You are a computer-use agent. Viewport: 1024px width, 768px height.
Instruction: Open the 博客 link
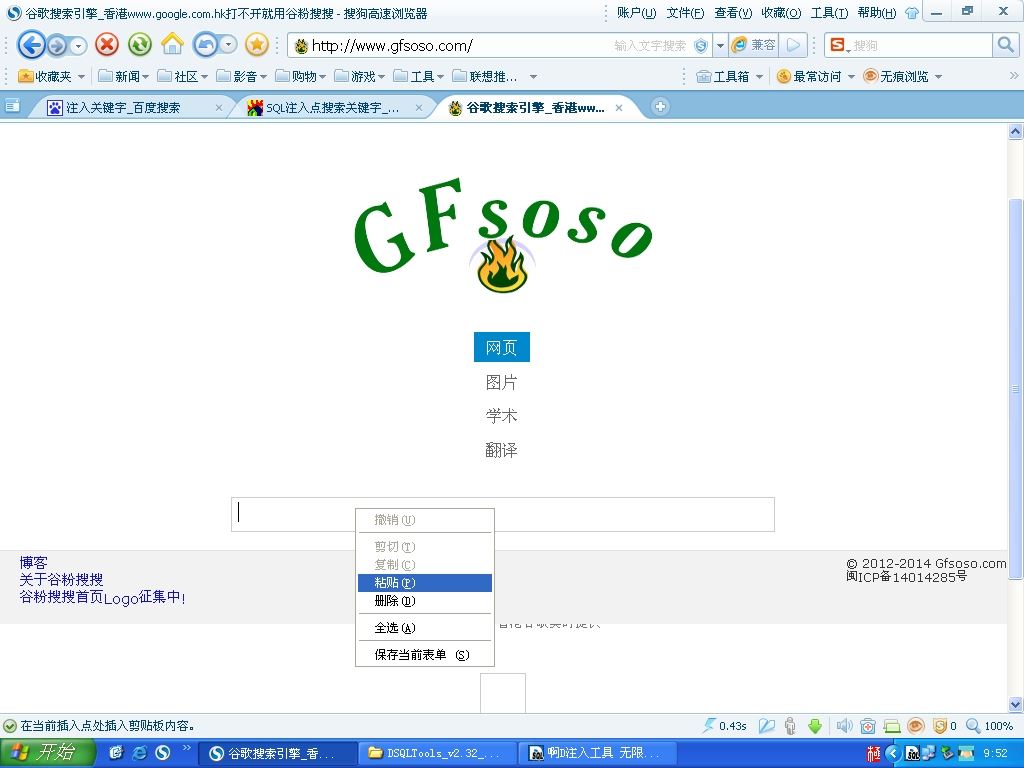(x=33, y=562)
